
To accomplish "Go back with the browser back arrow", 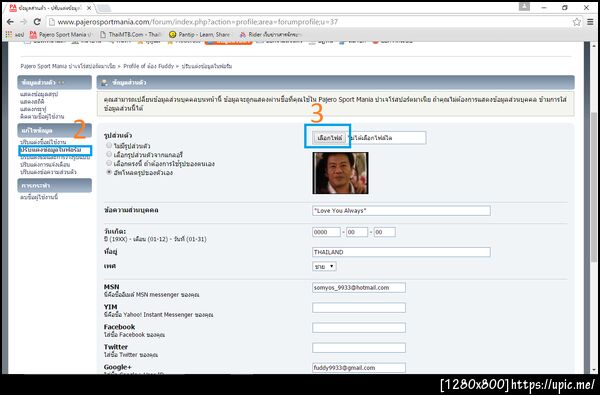I will pyautogui.click(x=10, y=22).
